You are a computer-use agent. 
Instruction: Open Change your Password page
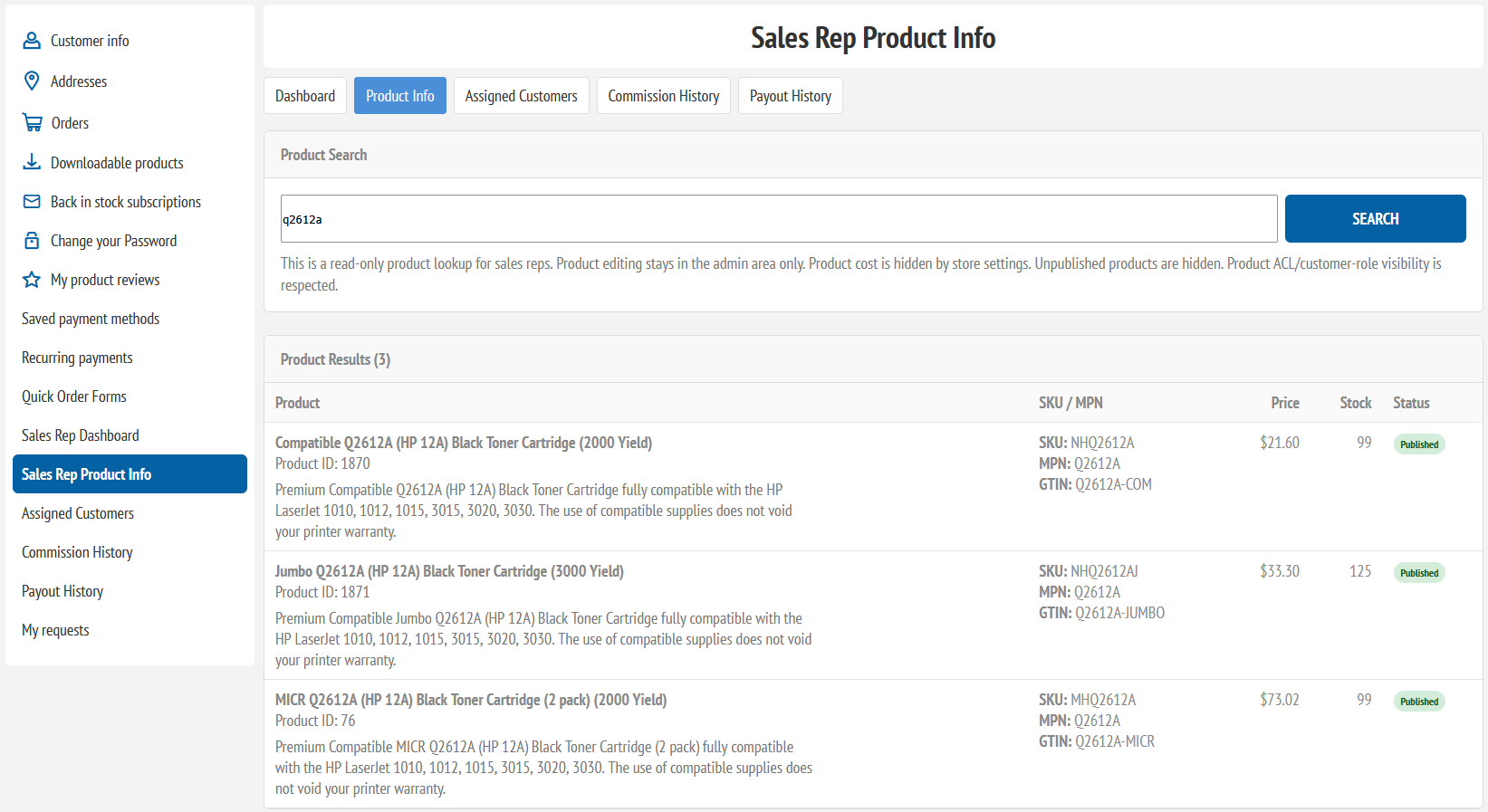pos(113,241)
